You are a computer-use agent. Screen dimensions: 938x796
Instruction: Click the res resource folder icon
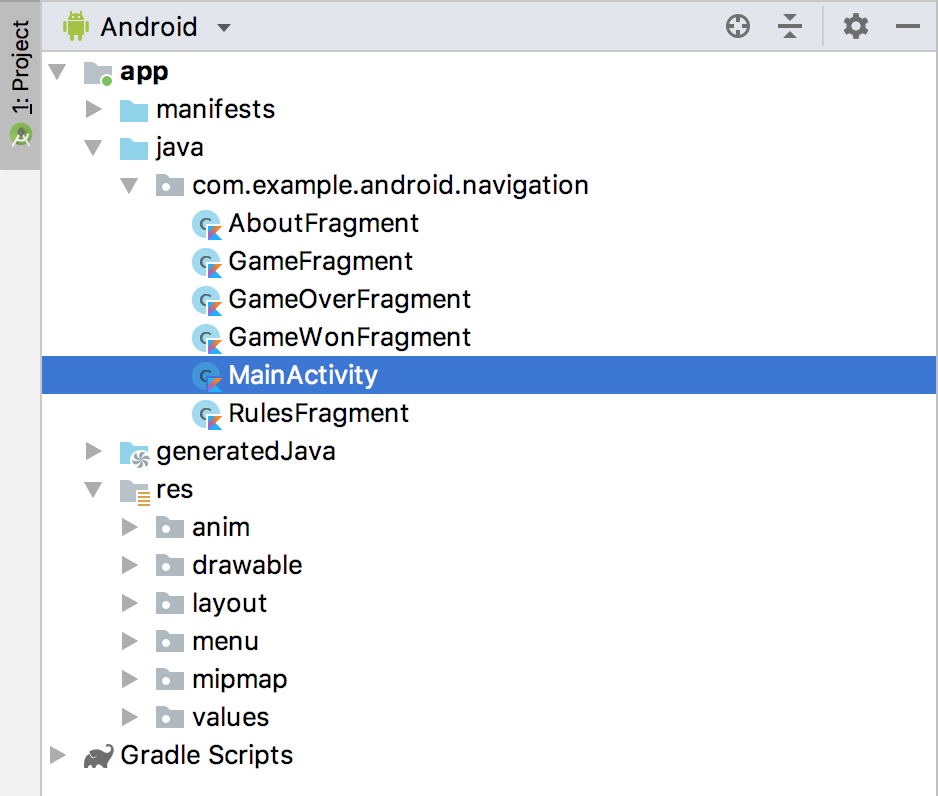134,490
